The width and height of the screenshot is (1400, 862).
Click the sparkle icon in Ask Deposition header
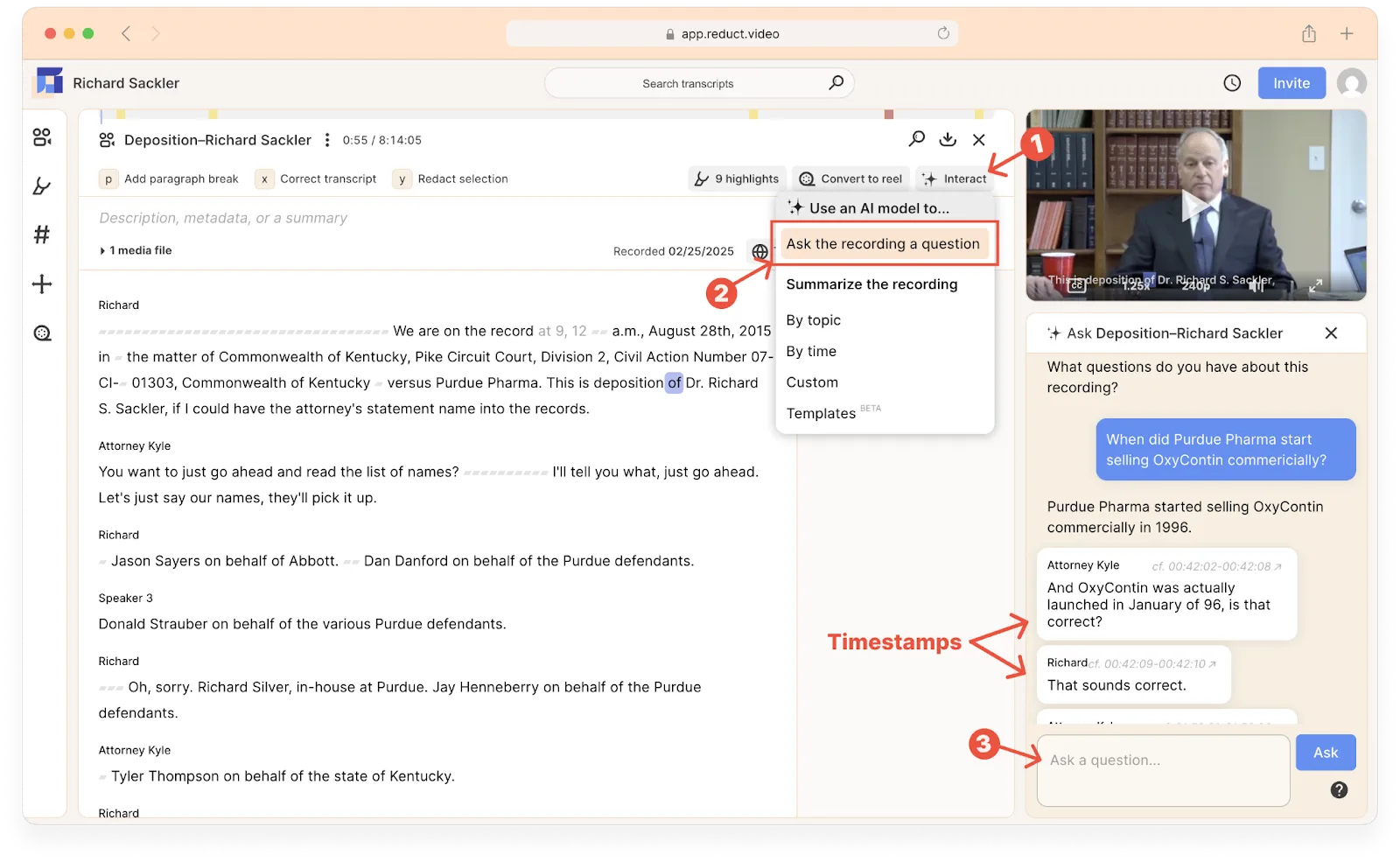coord(1054,333)
